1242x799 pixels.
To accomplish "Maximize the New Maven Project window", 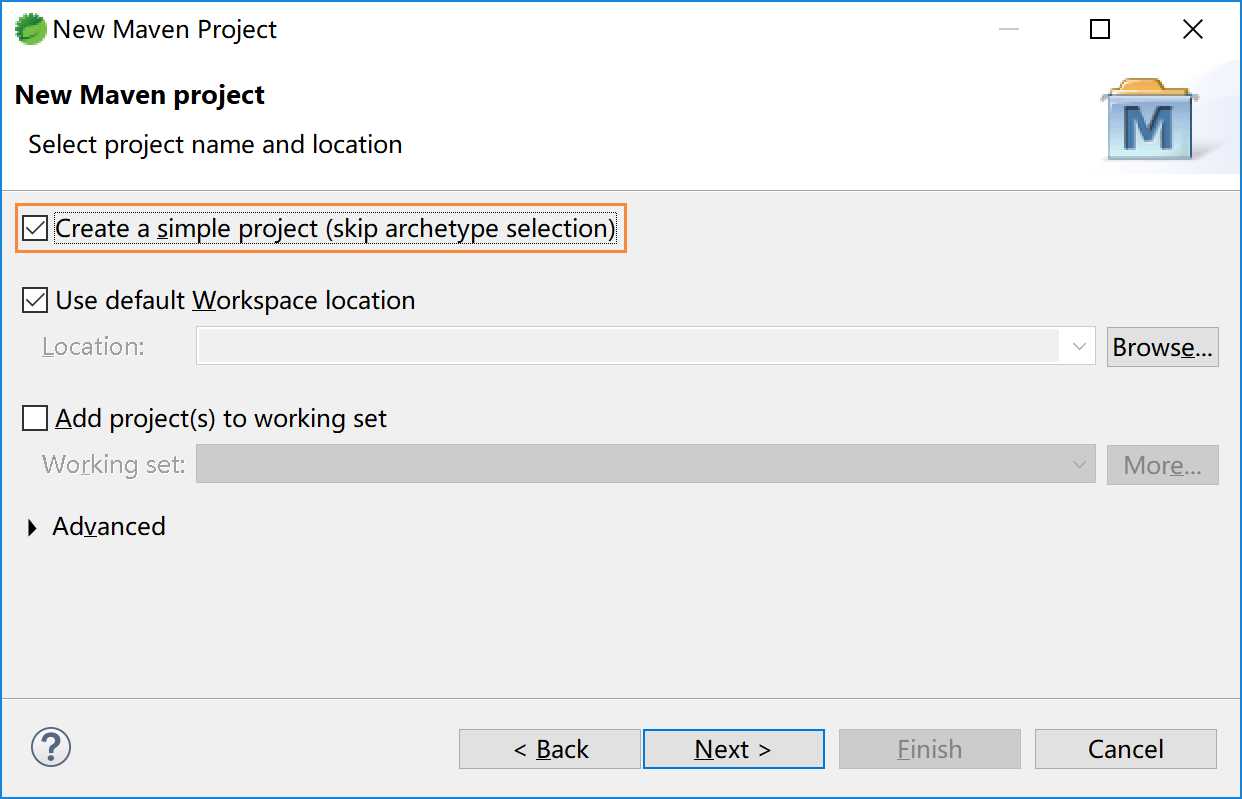I will click(x=1100, y=30).
